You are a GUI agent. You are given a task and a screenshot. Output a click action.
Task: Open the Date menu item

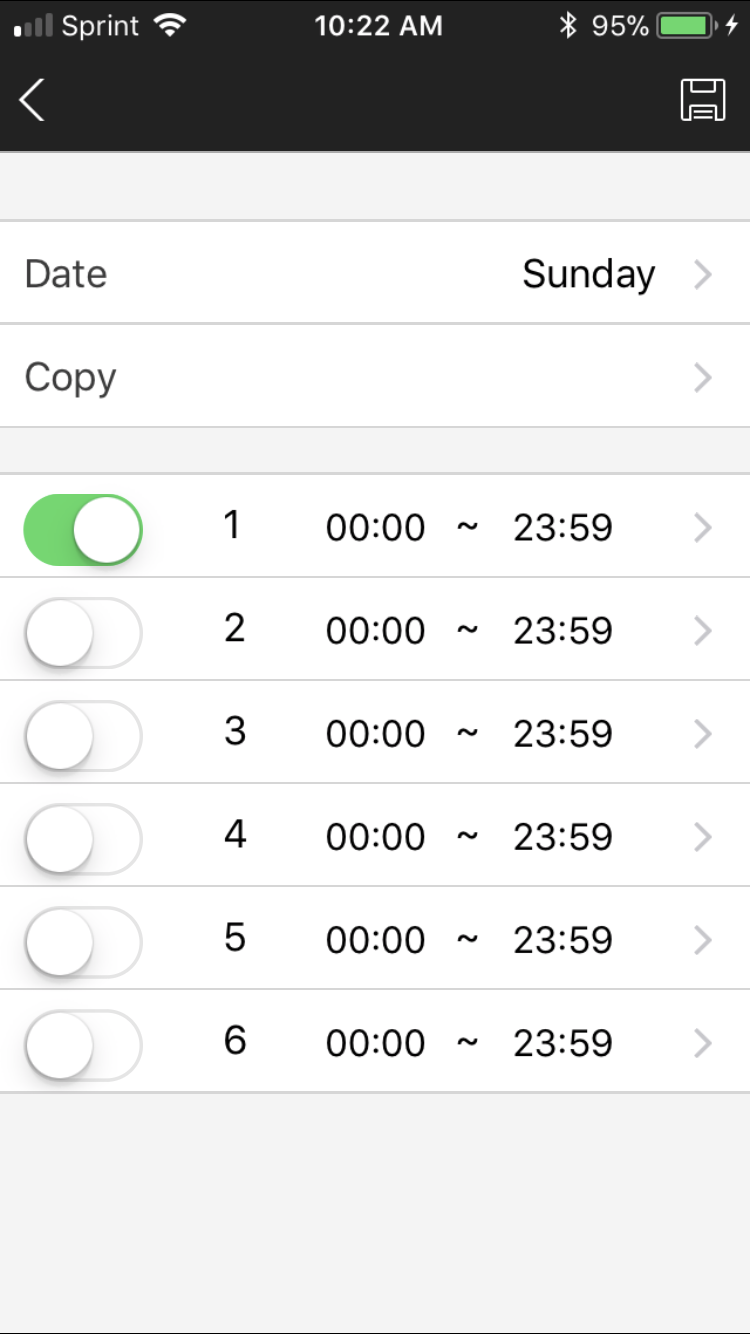point(375,273)
